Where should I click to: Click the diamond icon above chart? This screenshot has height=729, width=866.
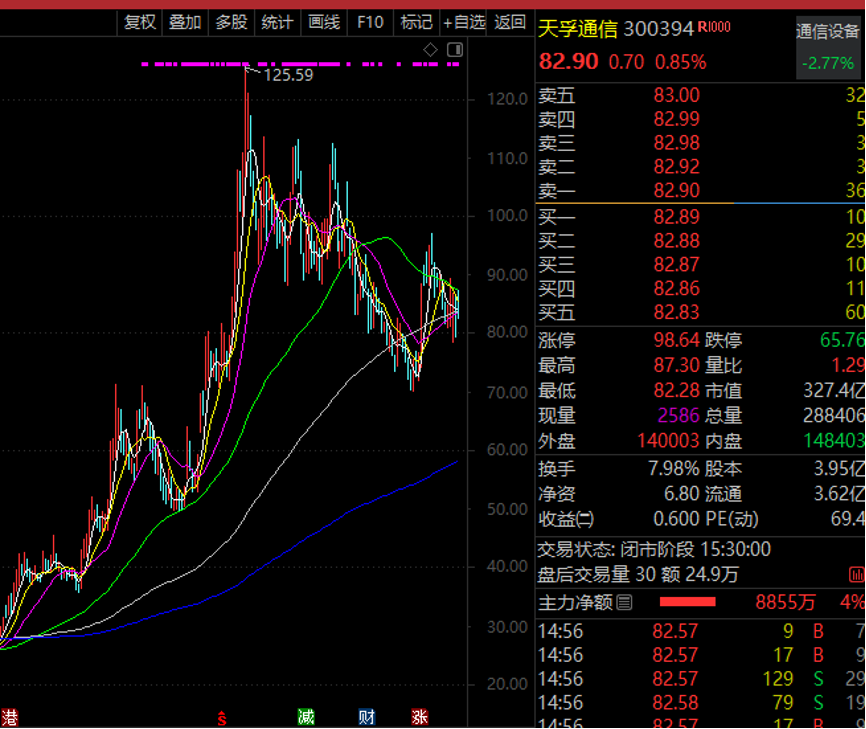tap(430, 50)
